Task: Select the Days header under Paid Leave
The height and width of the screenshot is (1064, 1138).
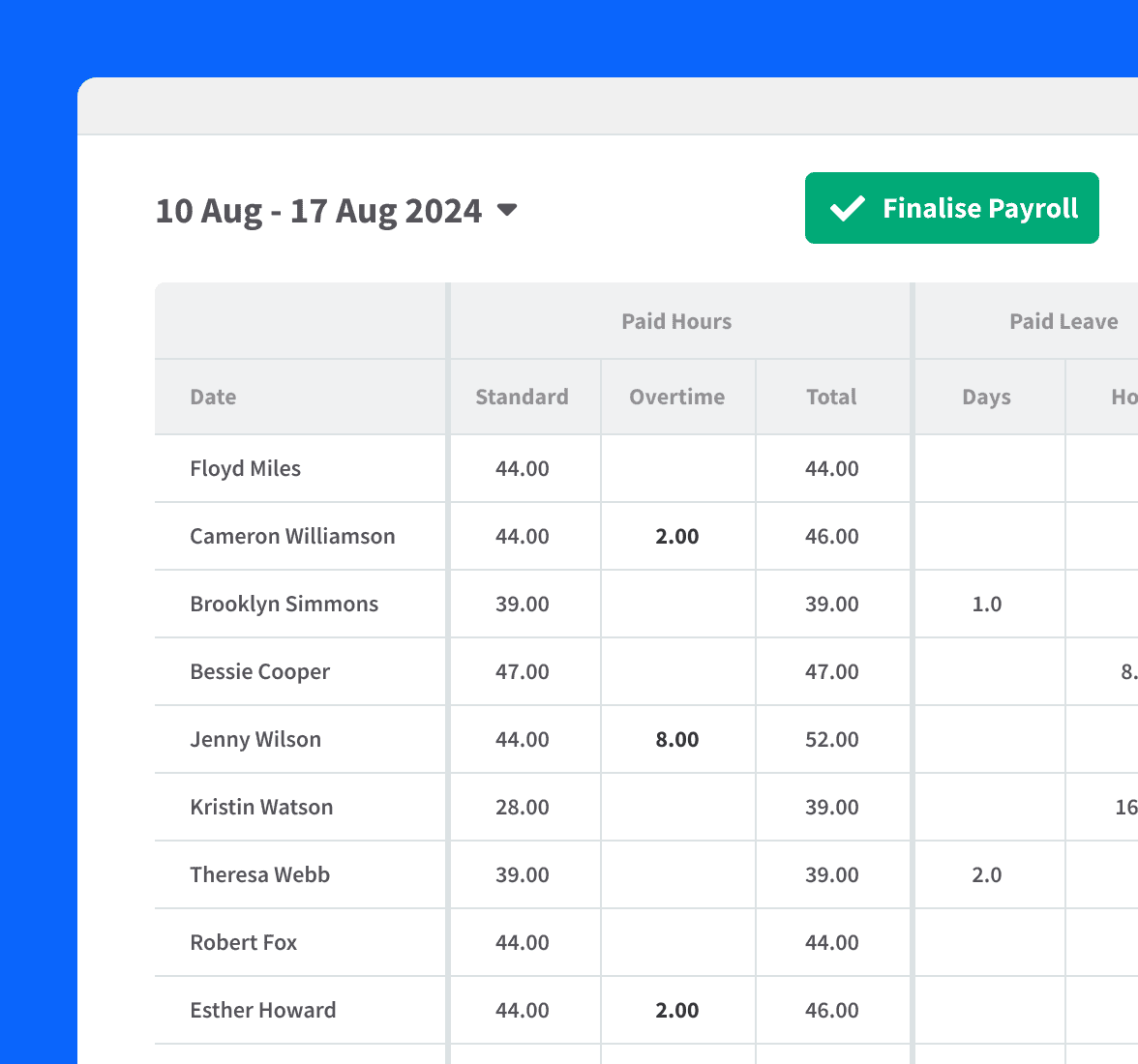Action: coord(987,397)
